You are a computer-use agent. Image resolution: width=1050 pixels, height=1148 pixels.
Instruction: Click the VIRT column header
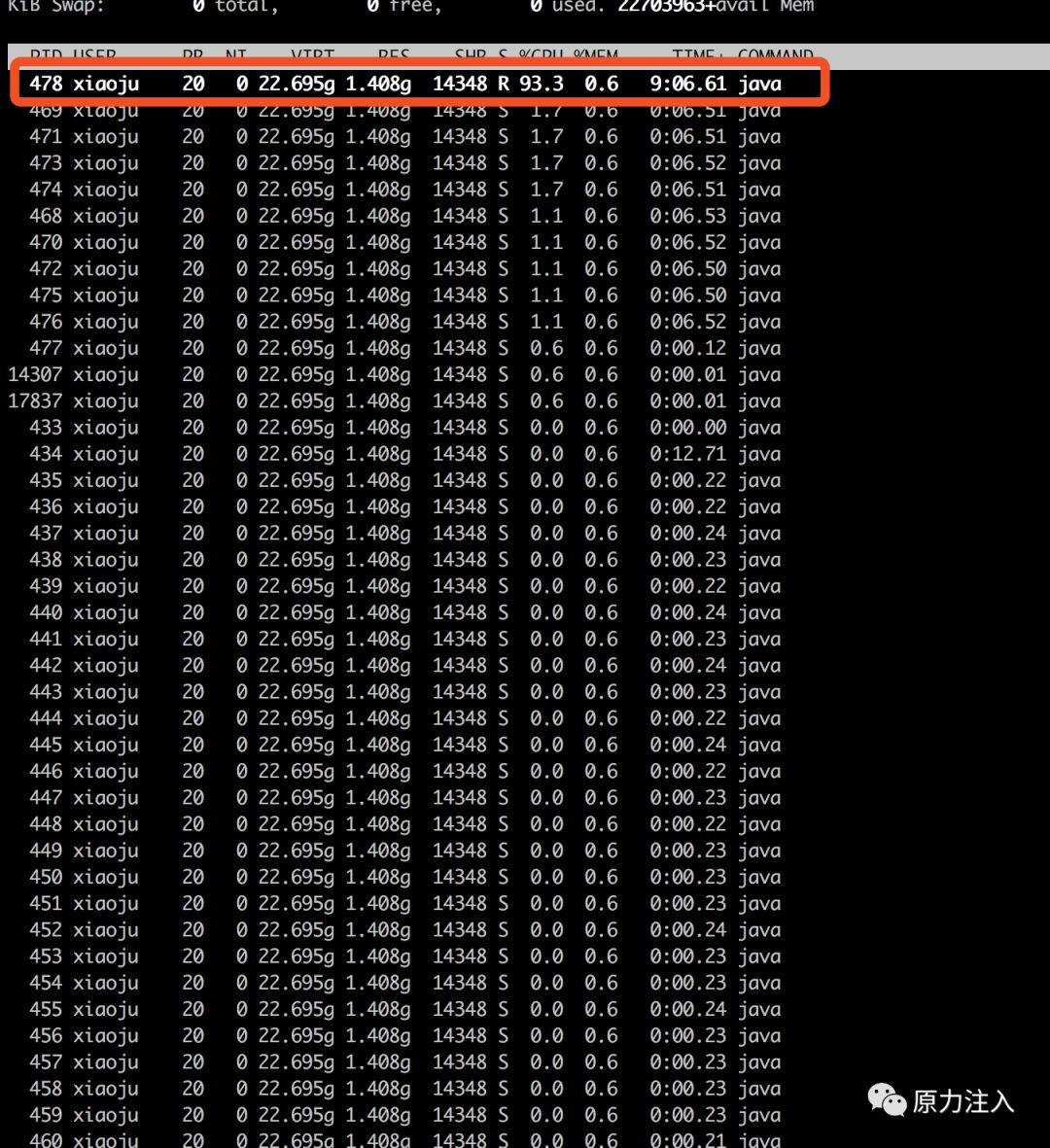pyautogui.click(x=313, y=55)
